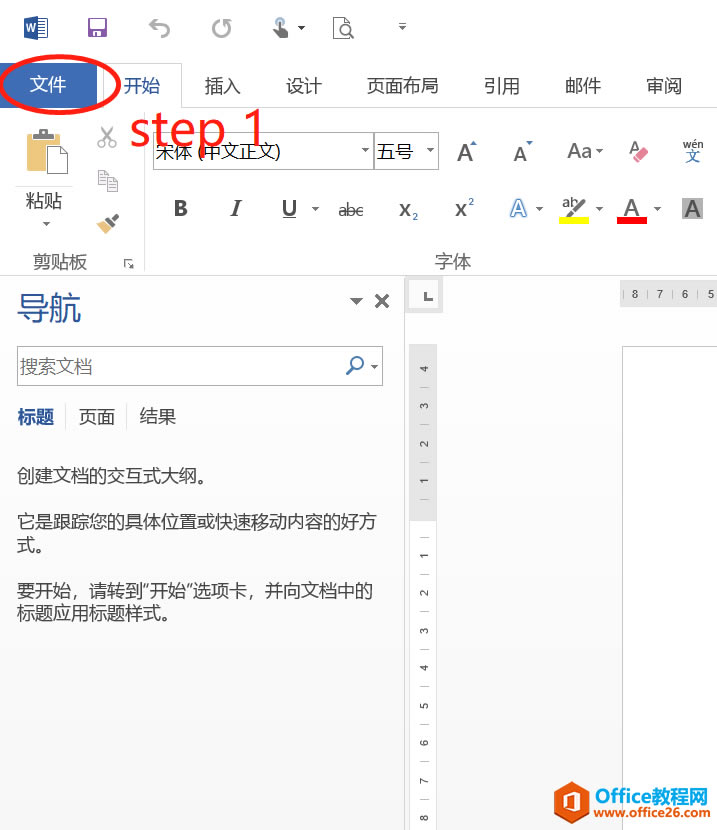717x830 pixels.
Task: Expand search options arrow beside magnifier
Action: click(x=375, y=366)
